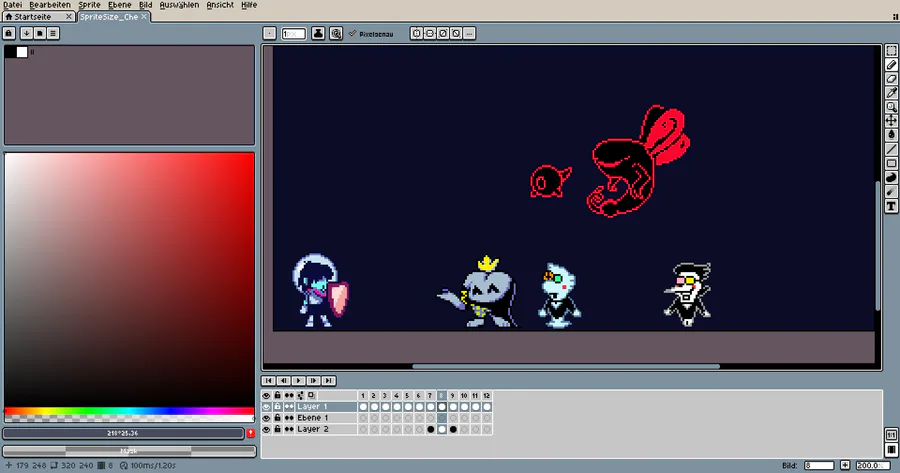The height and width of the screenshot is (473, 900).
Task: Click the Bild frame number field
Action: coord(818,465)
